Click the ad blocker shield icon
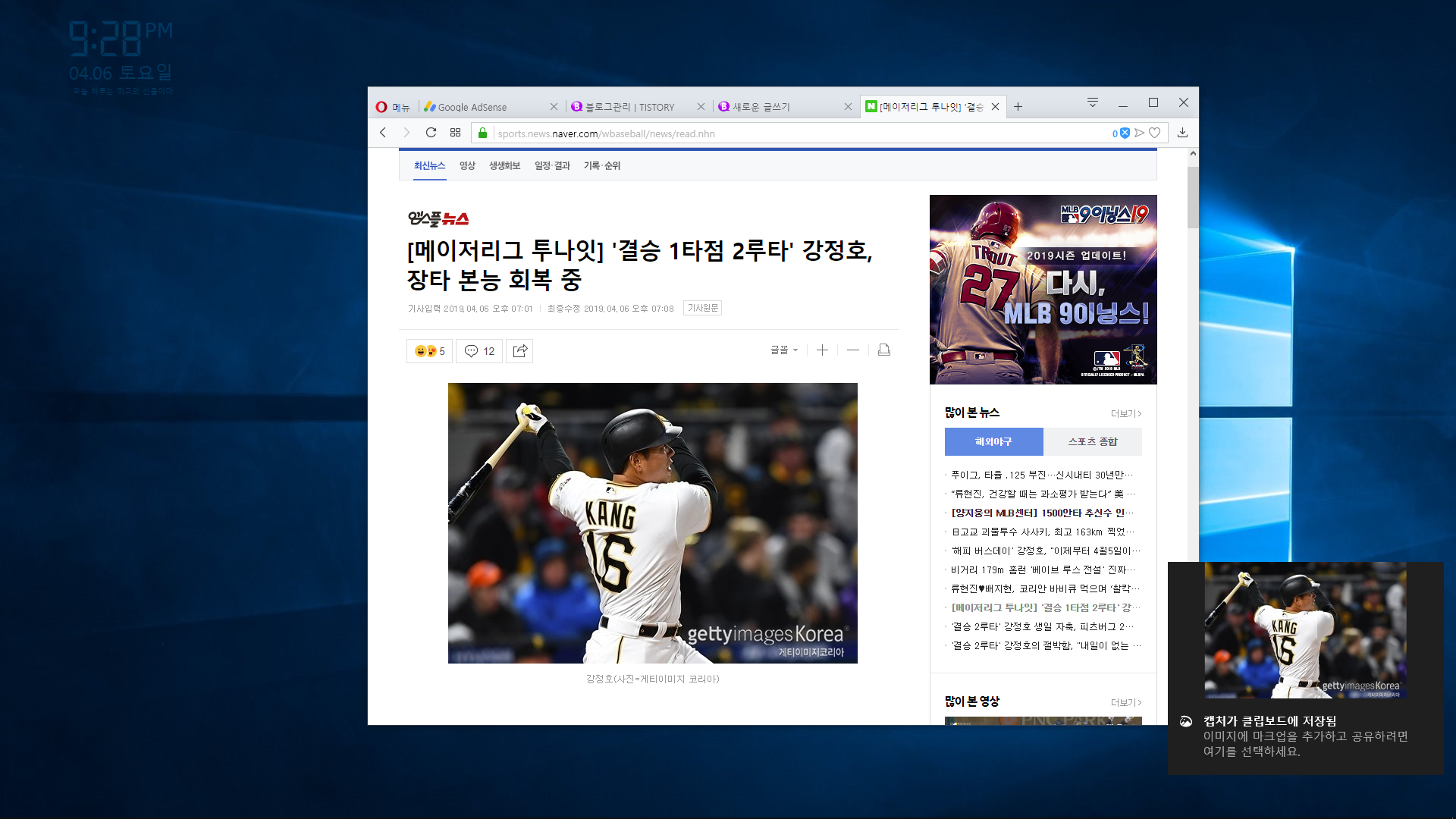 point(1125,133)
